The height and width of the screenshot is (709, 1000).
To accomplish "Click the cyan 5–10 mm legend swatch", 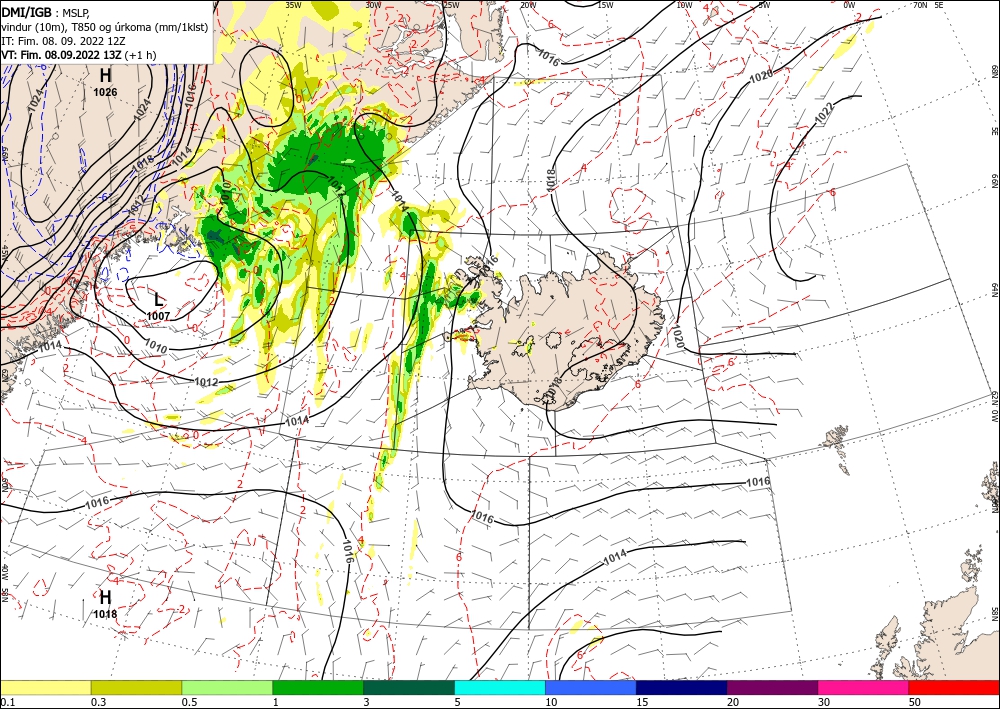I will 500,687.
